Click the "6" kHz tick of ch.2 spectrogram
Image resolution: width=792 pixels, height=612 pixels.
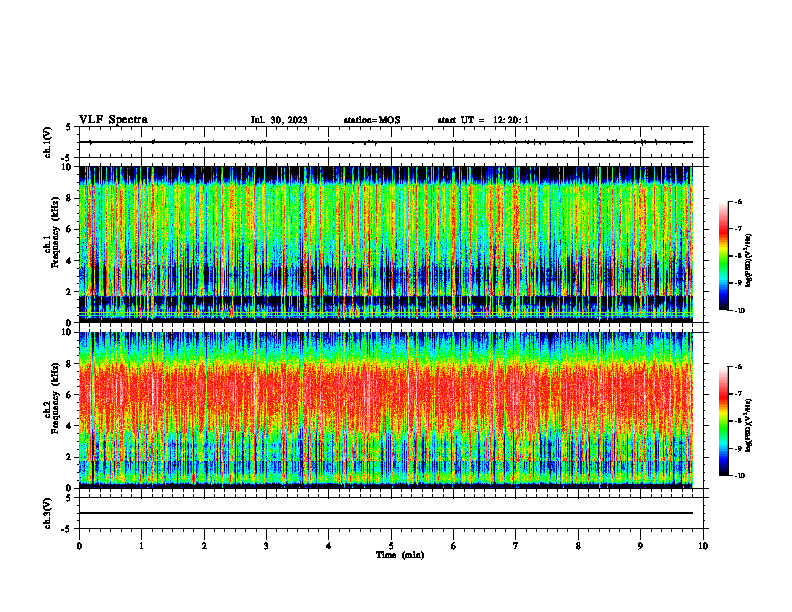70,395
